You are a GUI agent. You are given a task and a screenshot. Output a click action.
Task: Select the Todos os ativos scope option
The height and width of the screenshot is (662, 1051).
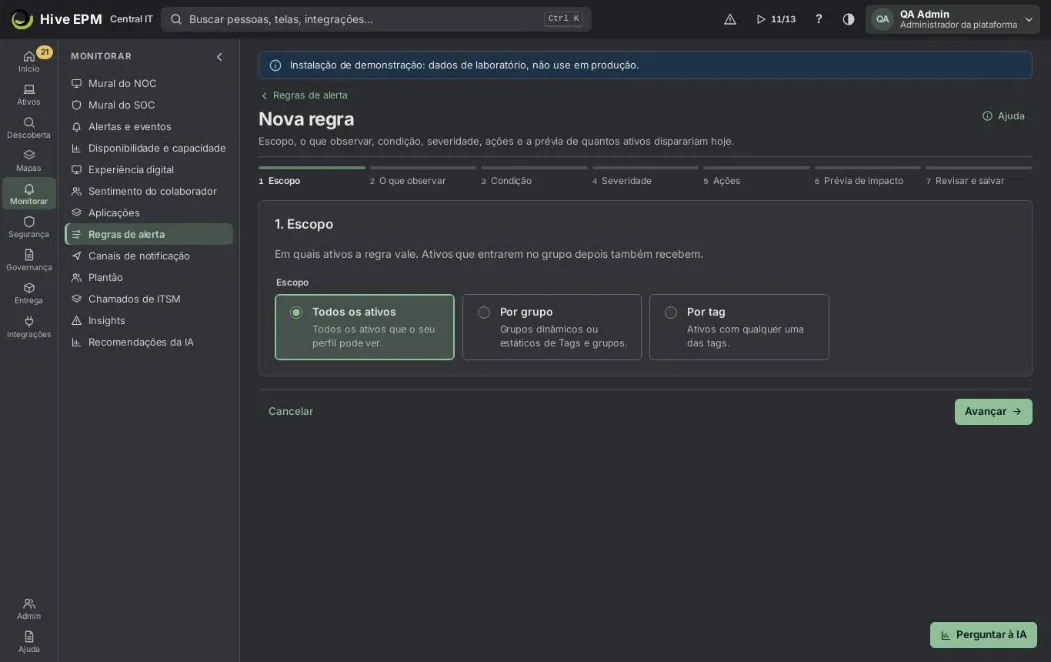click(x=365, y=327)
